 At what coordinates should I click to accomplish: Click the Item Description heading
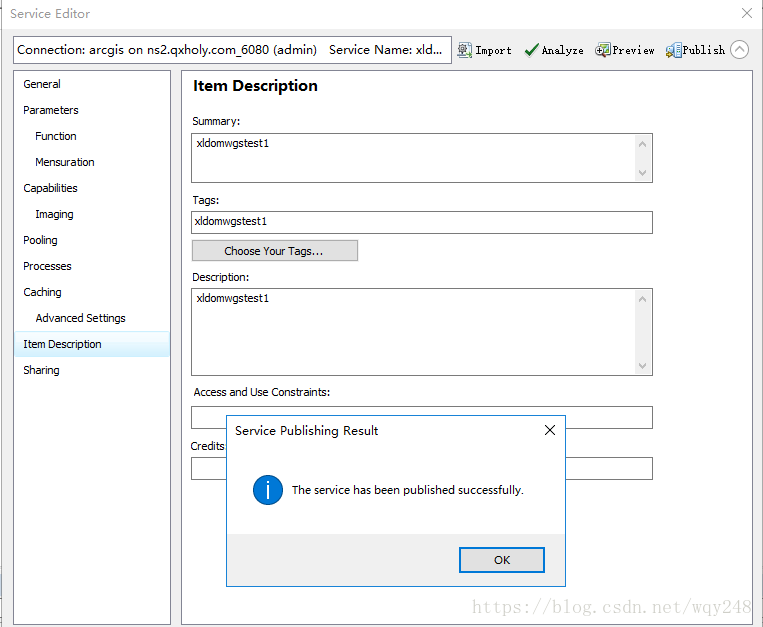pyautogui.click(x=255, y=86)
